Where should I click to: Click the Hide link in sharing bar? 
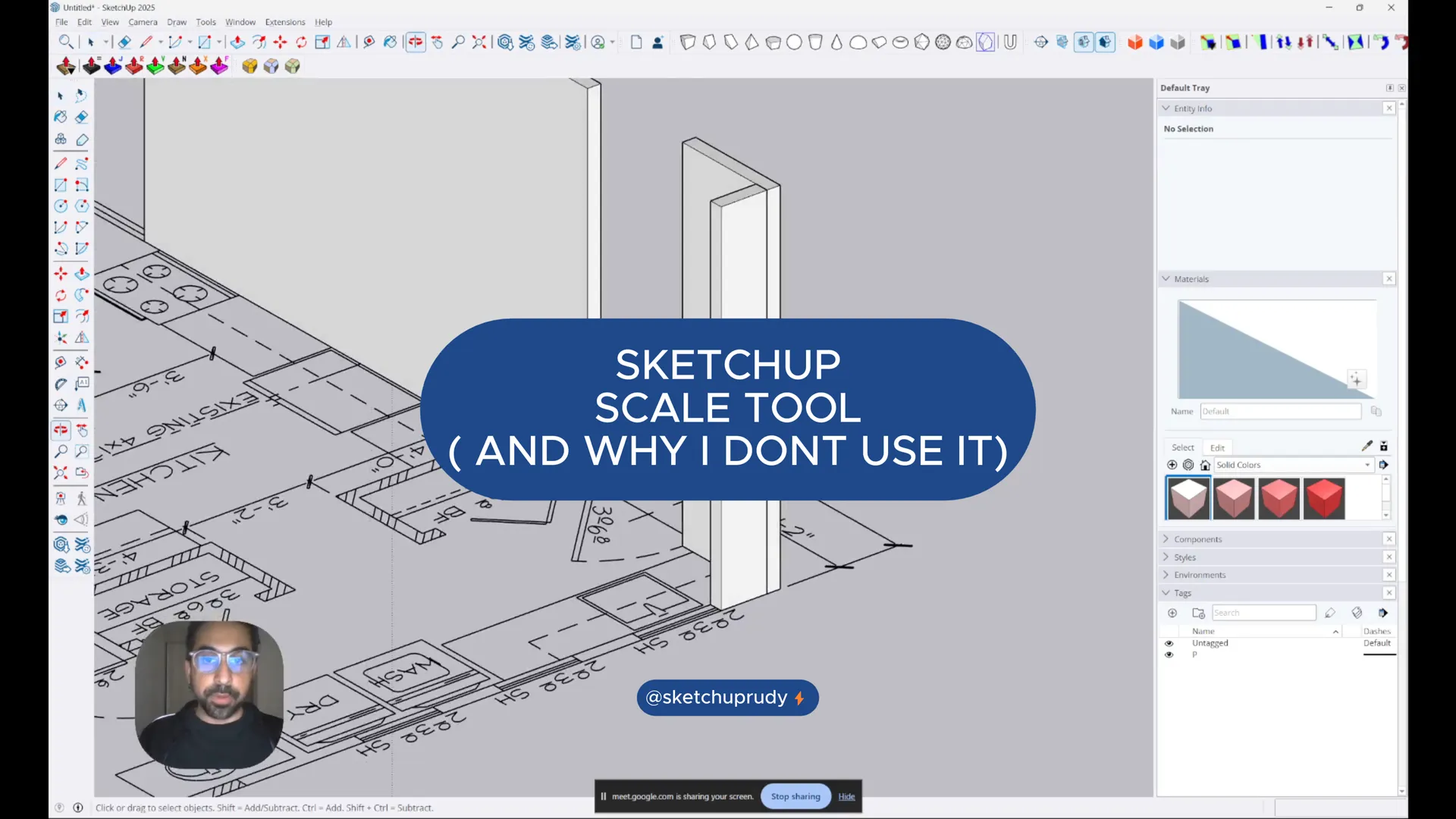click(846, 796)
